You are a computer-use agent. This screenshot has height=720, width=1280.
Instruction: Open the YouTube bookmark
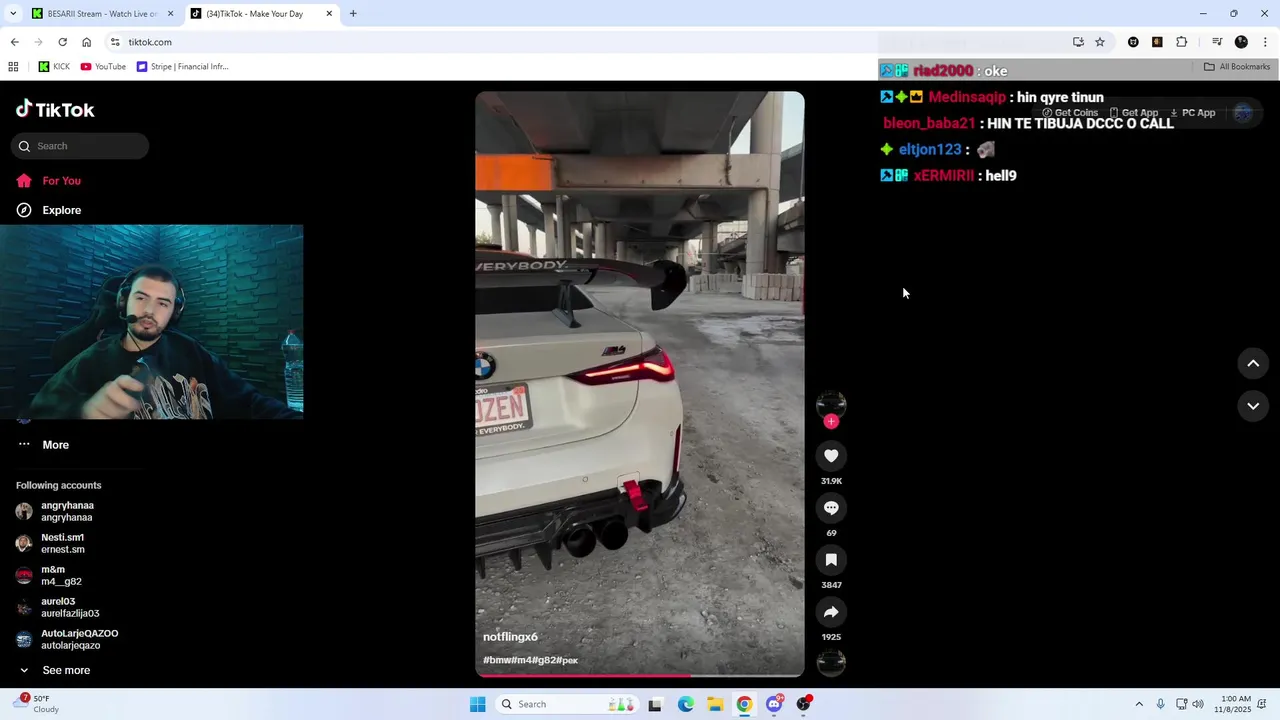click(x=103, y=67)
